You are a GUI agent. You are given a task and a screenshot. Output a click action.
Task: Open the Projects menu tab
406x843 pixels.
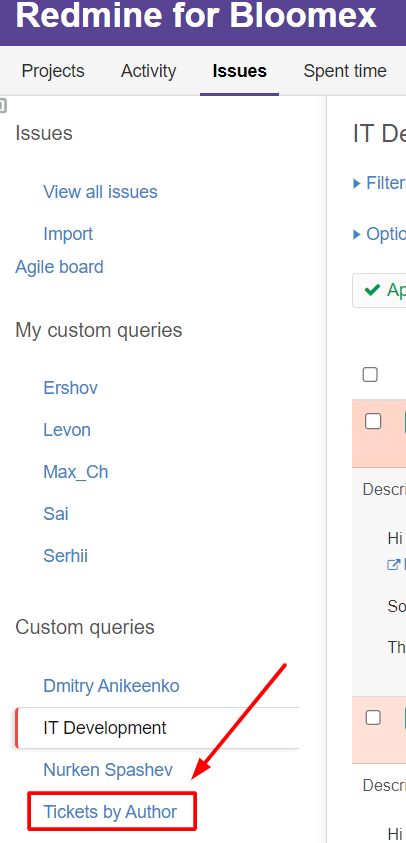tap(53, 71)
